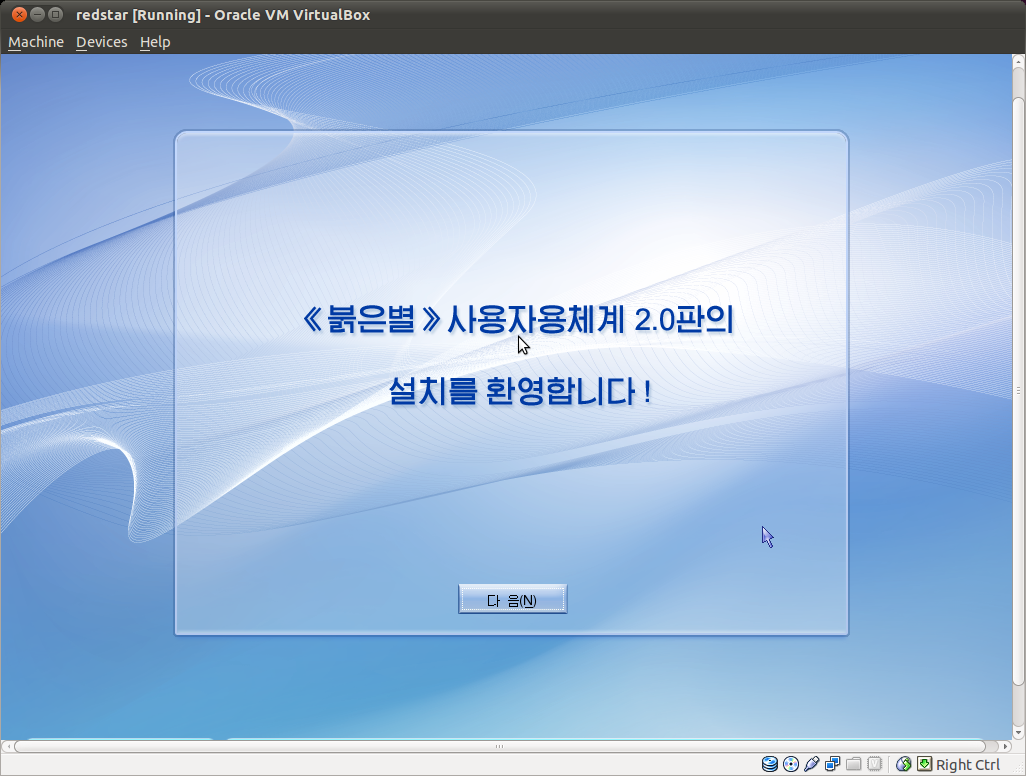
Task: Open the Machine menu
Action: pyautogui.click(x=36, y=42)
